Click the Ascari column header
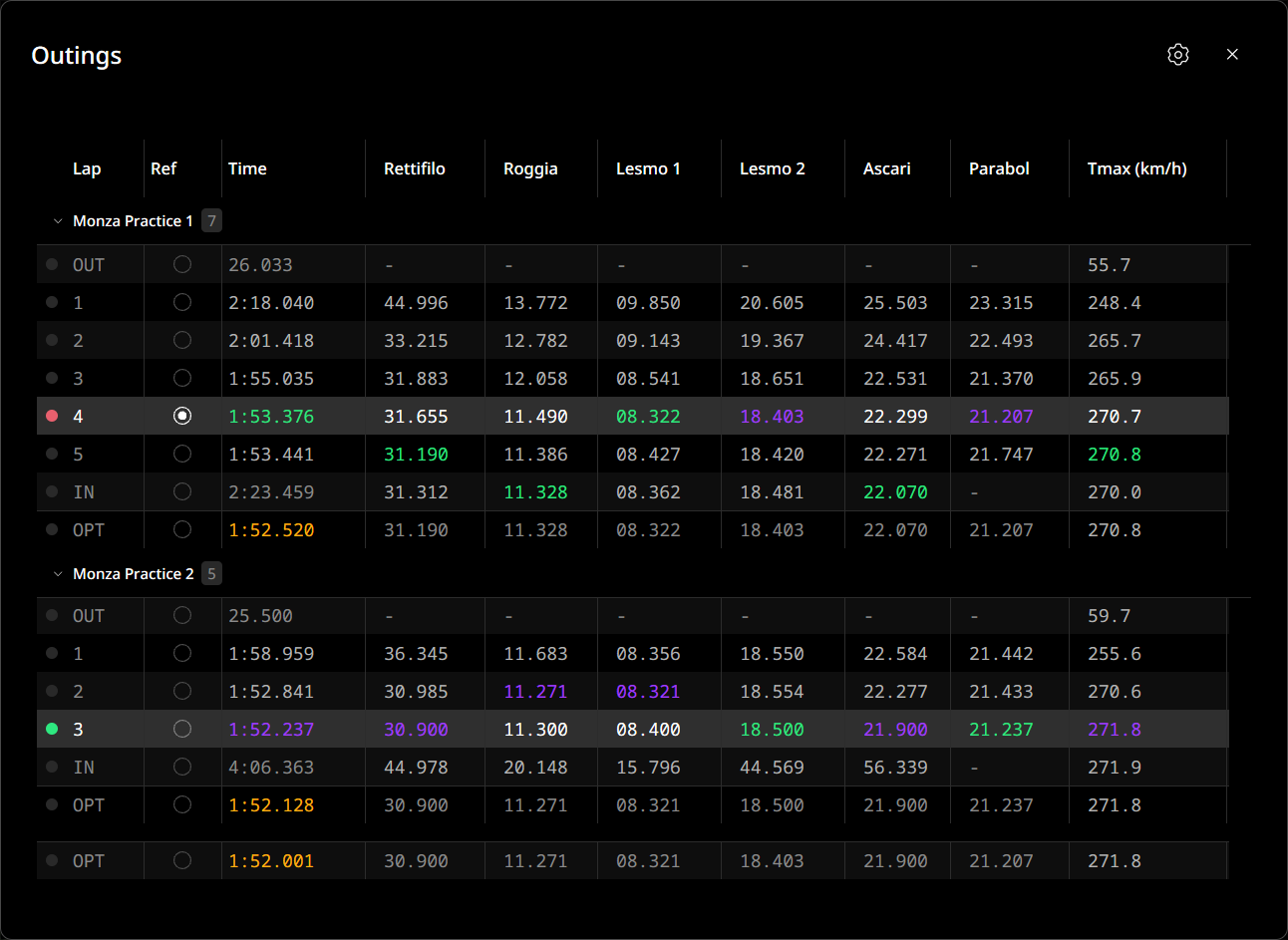1288x940 pixels. tap(887, 168)
